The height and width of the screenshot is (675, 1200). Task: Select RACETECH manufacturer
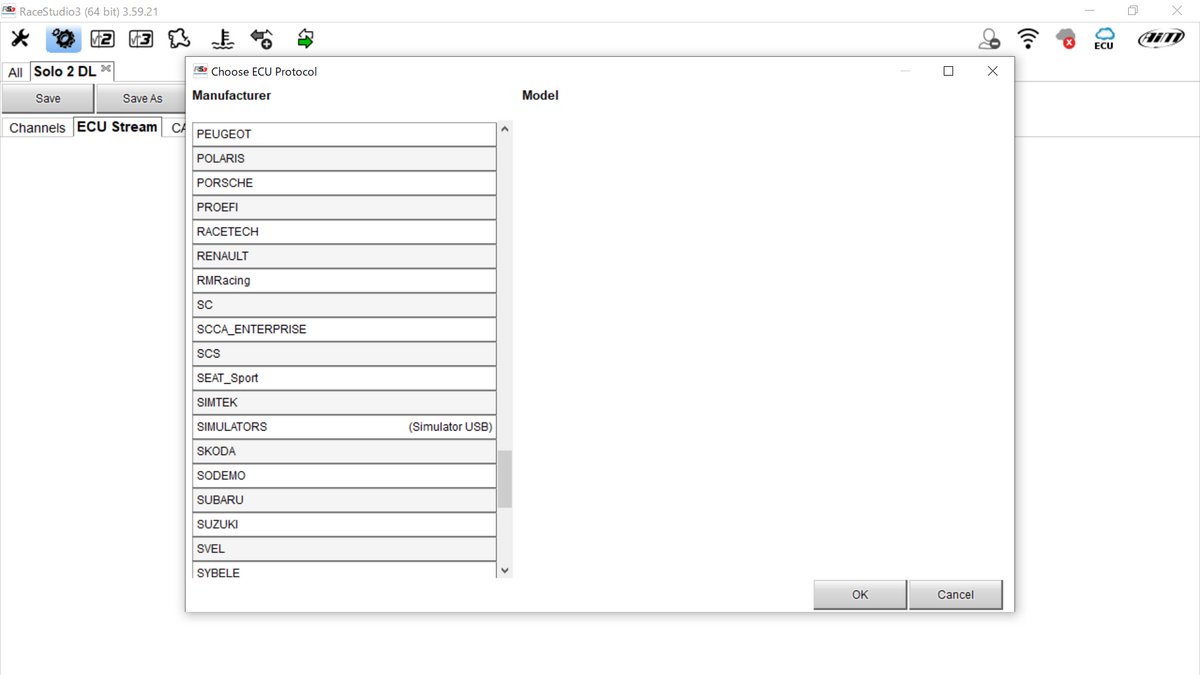pyautogui.click(x=344, y=231)
